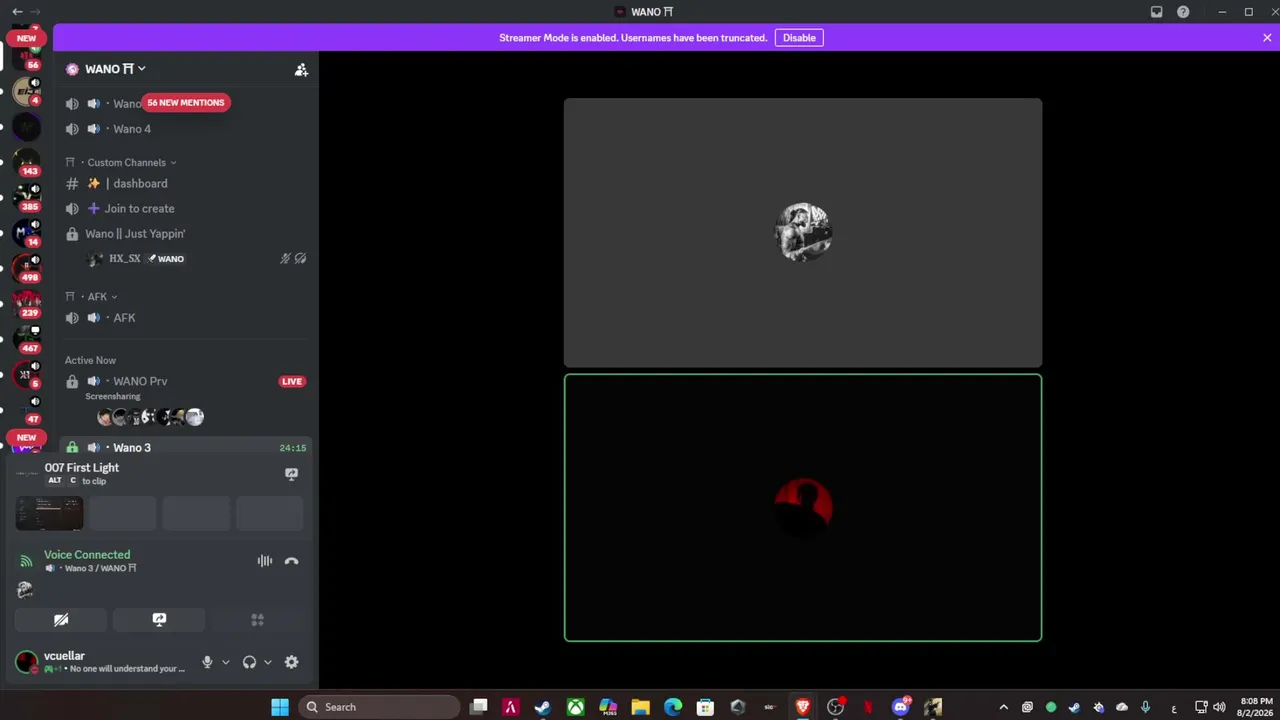1280x720 pixels.
Task: Open the recent clip thumbnail
Action: pyautogui.click(x=49, y=514)
